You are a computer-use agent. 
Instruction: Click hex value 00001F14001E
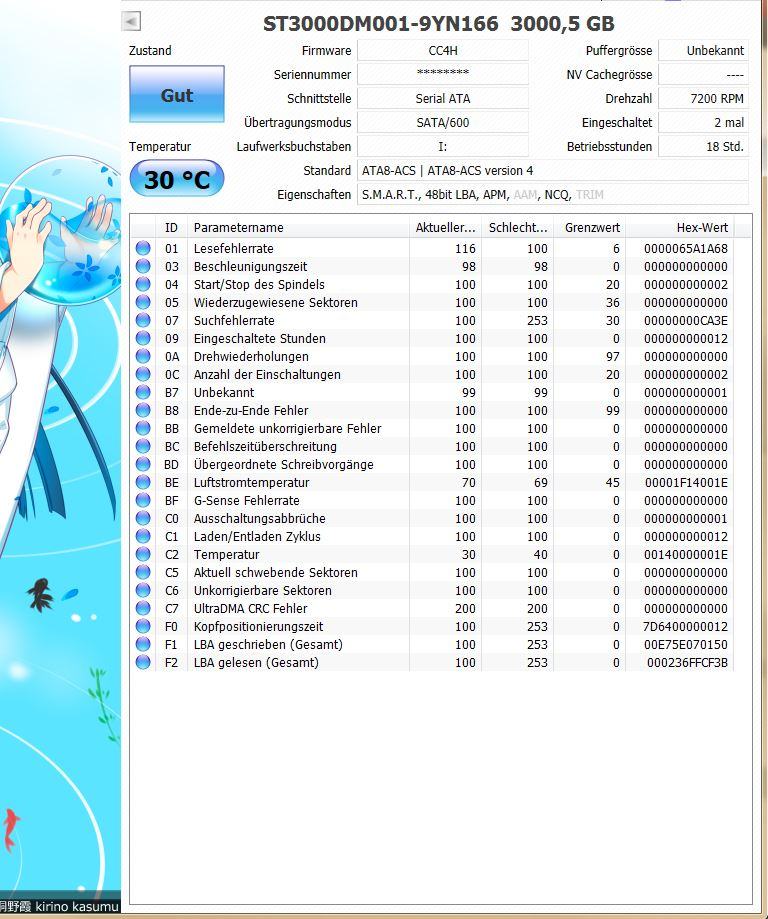(686, 482)
